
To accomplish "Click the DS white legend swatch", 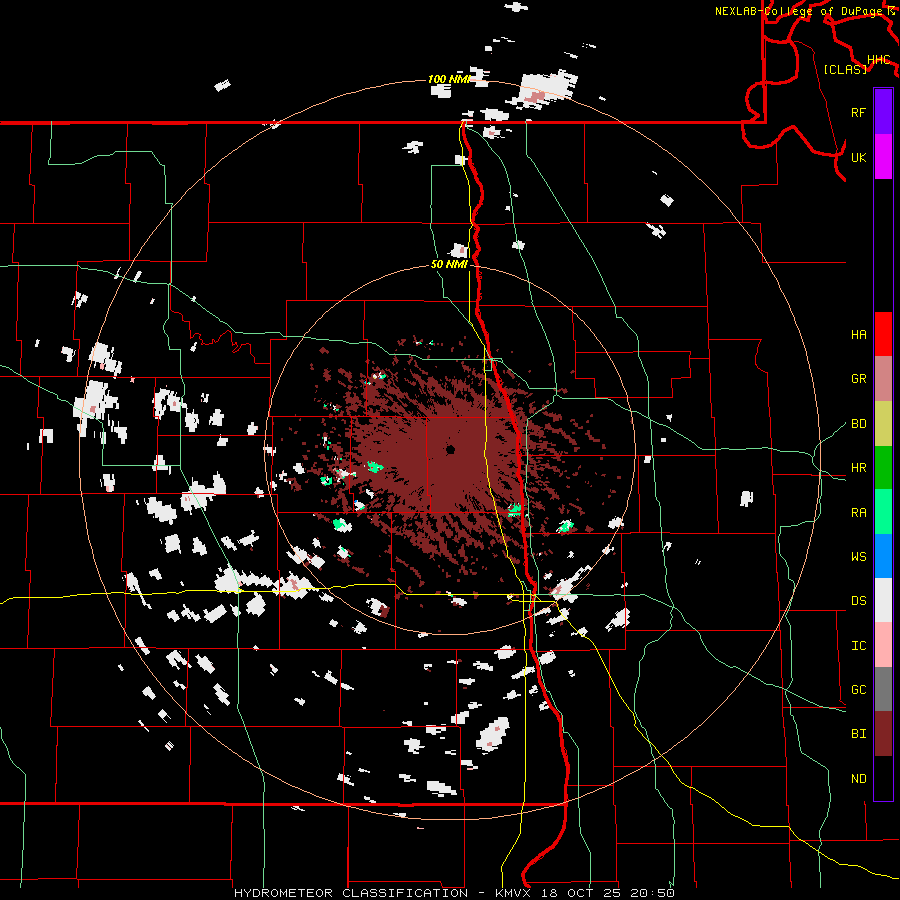I will [x=883, y=600].
